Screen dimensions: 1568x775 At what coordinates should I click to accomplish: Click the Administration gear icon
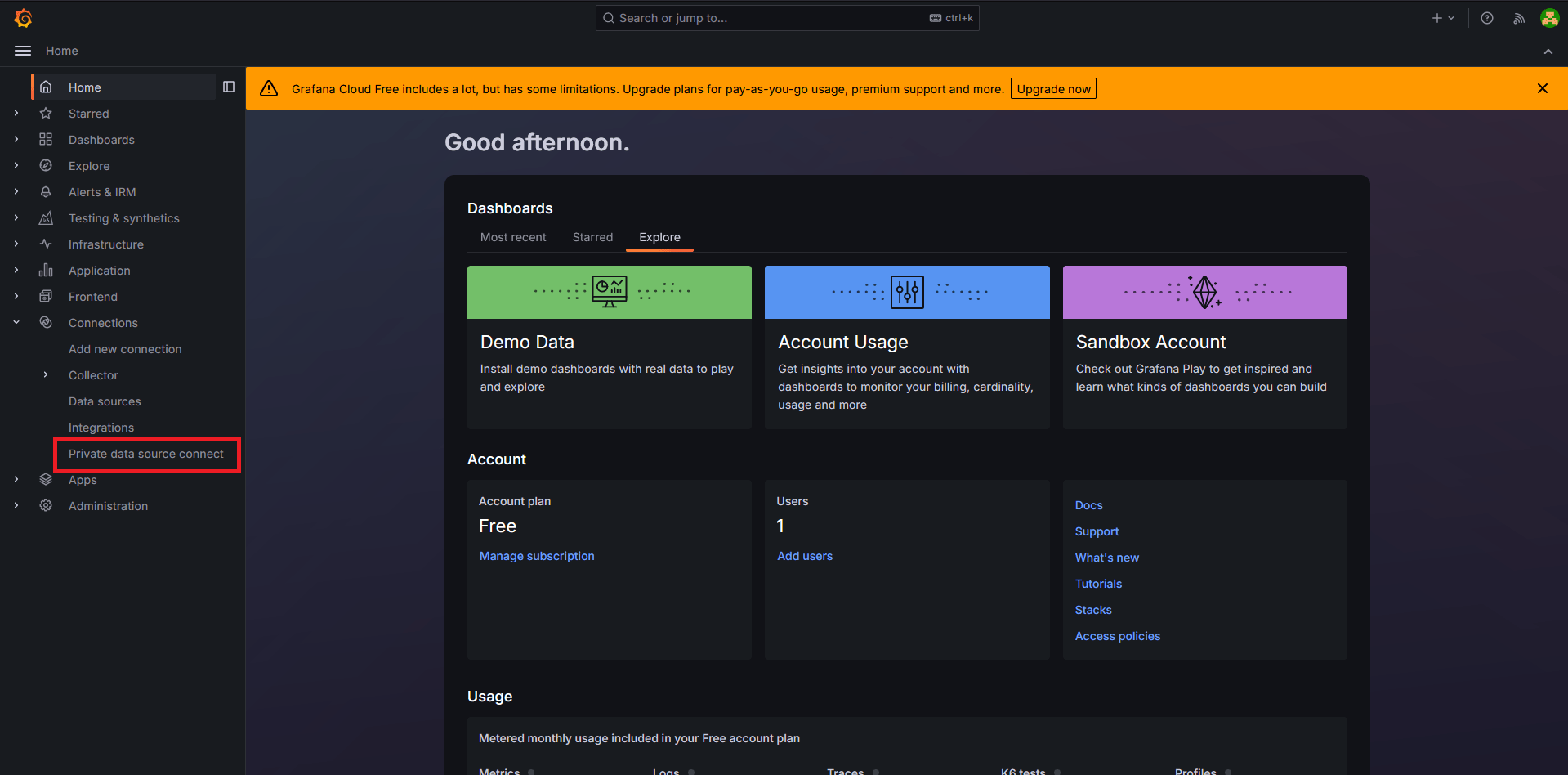46,505
